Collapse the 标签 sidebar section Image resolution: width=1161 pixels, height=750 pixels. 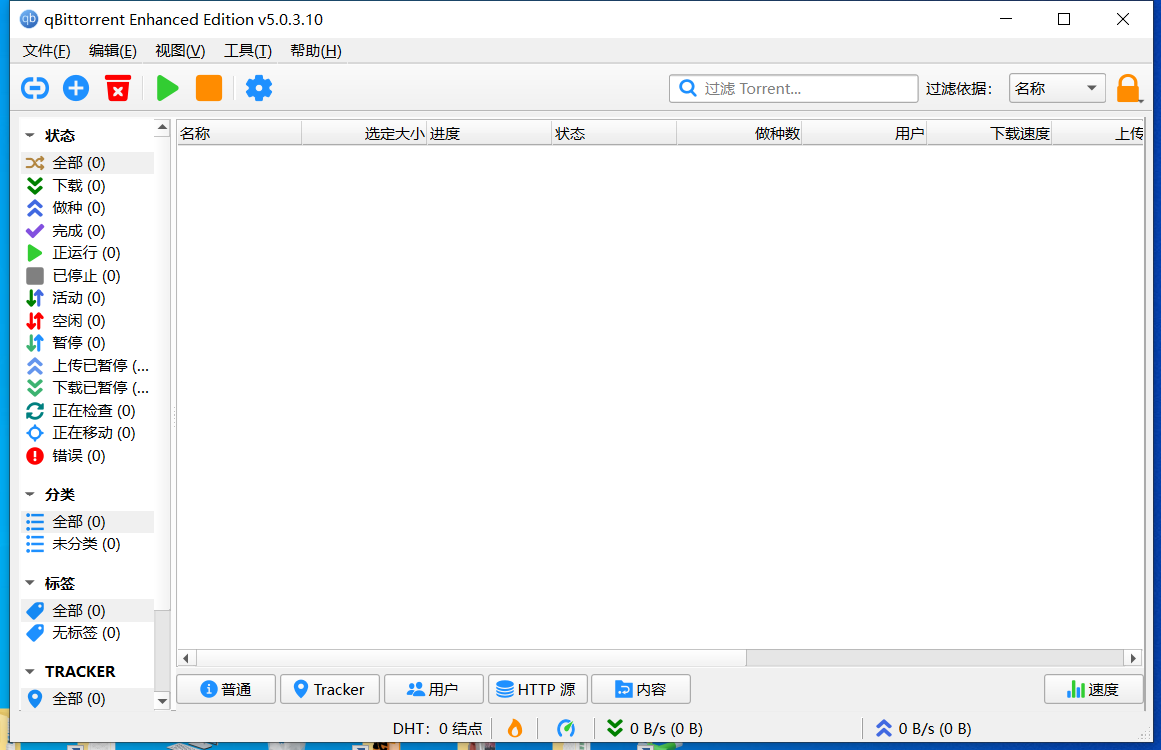(x=30, y=583)
